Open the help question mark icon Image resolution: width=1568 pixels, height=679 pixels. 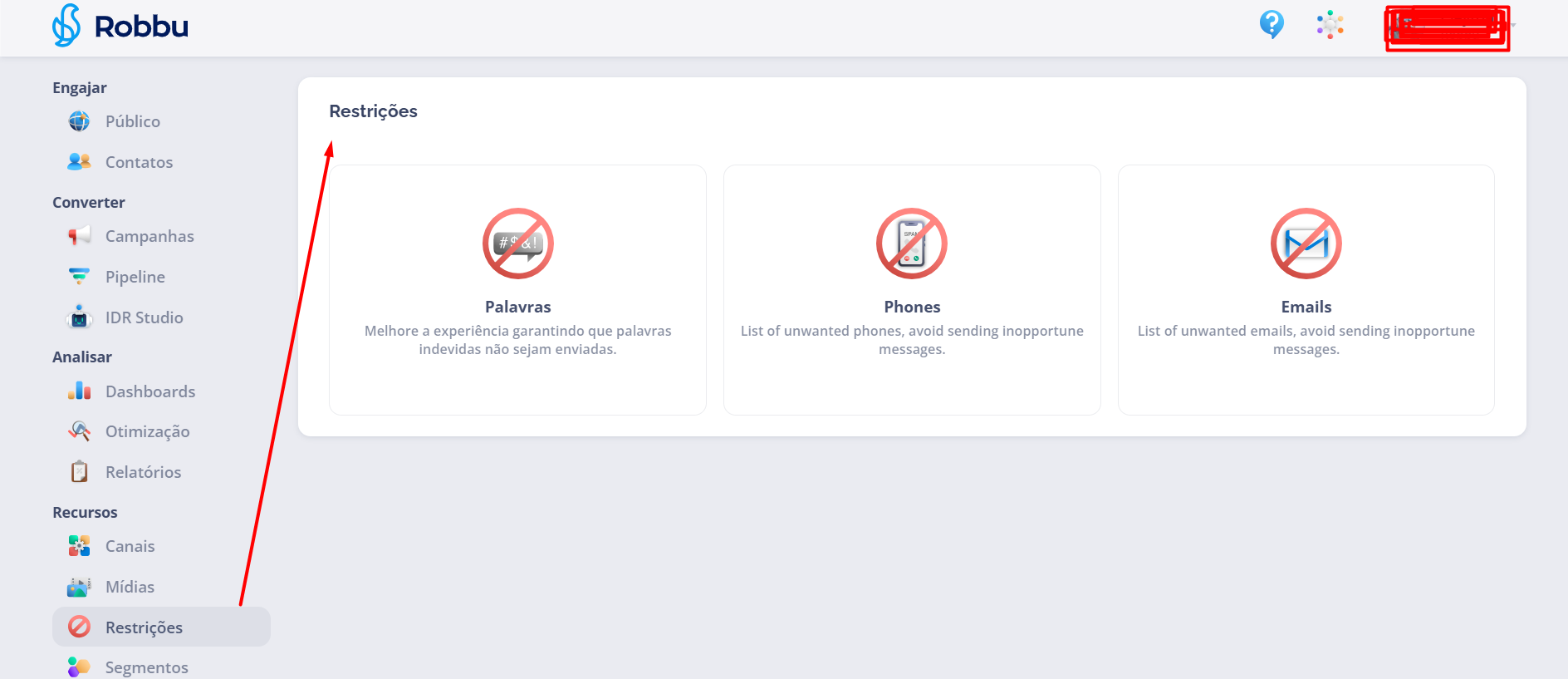click(x=1272, y=24)
